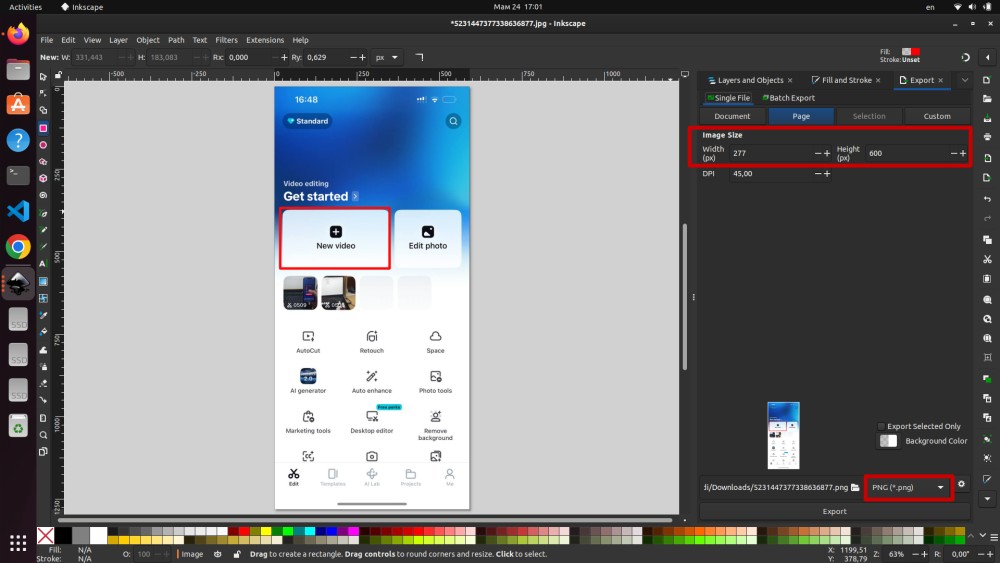
Task: Toggle guide lock at ruler corner
Action: pos(58,75)
